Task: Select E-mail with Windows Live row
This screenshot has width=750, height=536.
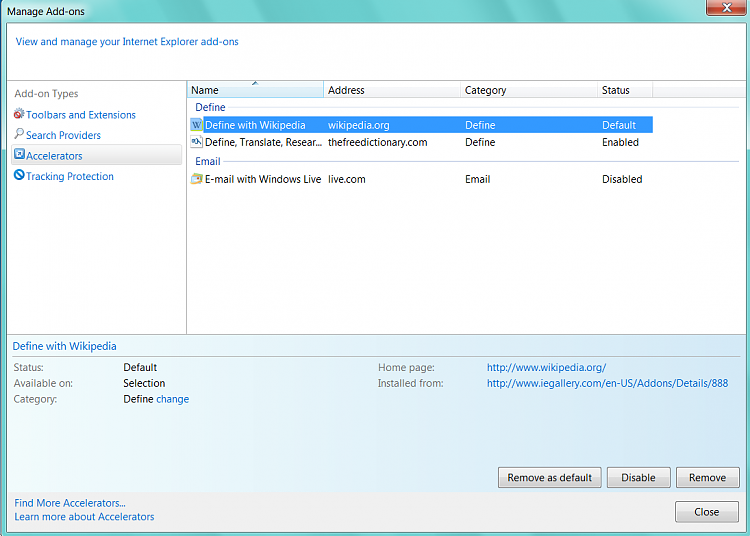Action: click(x=421, y=179)
